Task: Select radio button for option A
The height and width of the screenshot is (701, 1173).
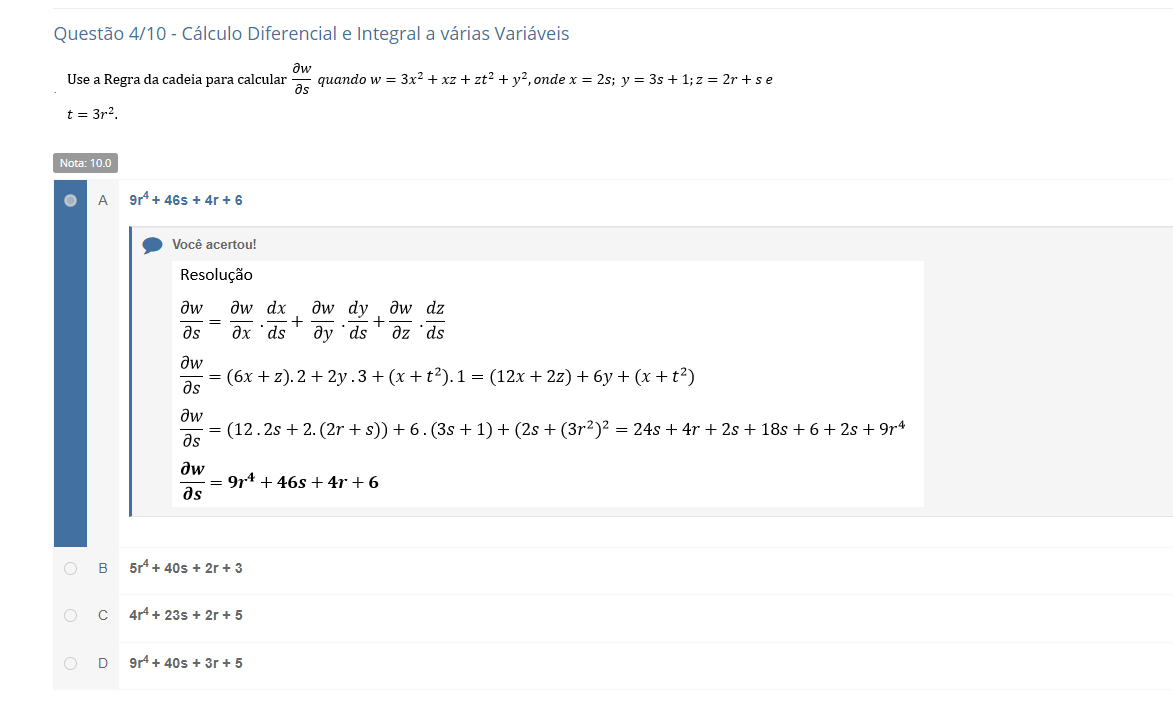Action: click(x=70, y=200)
